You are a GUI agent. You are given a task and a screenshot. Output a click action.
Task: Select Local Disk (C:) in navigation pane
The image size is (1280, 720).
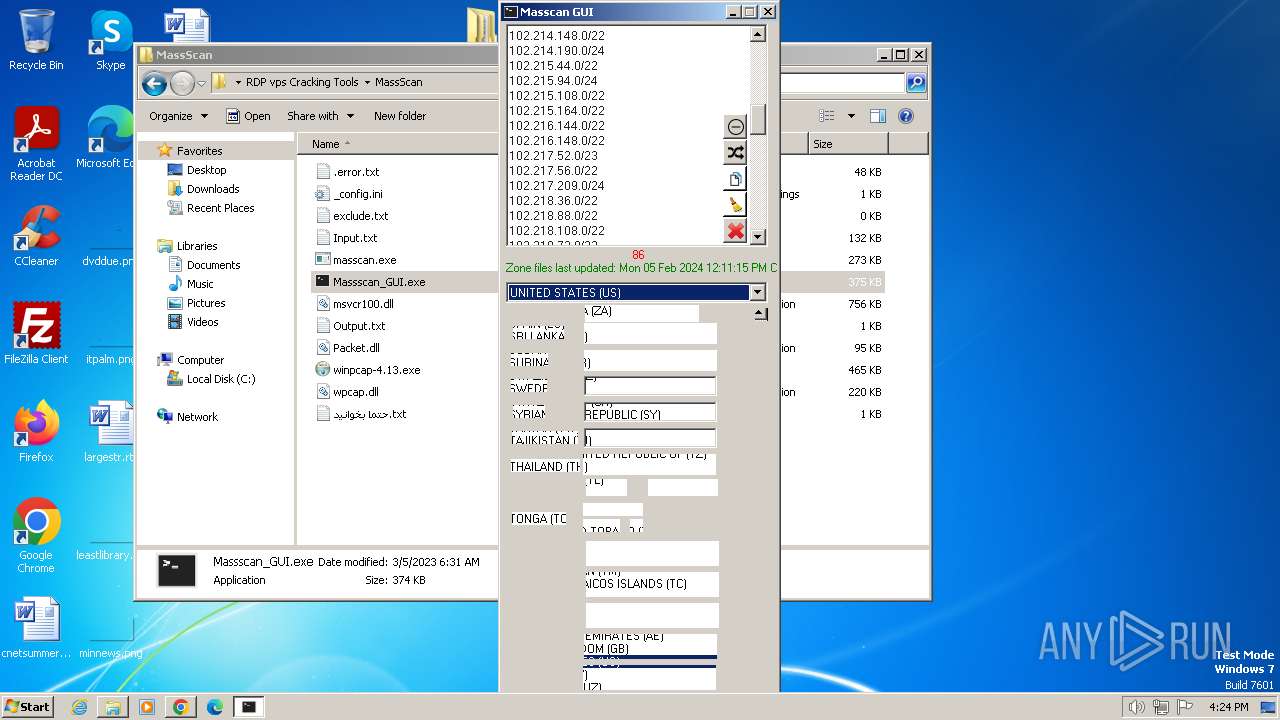click(211, 379)
